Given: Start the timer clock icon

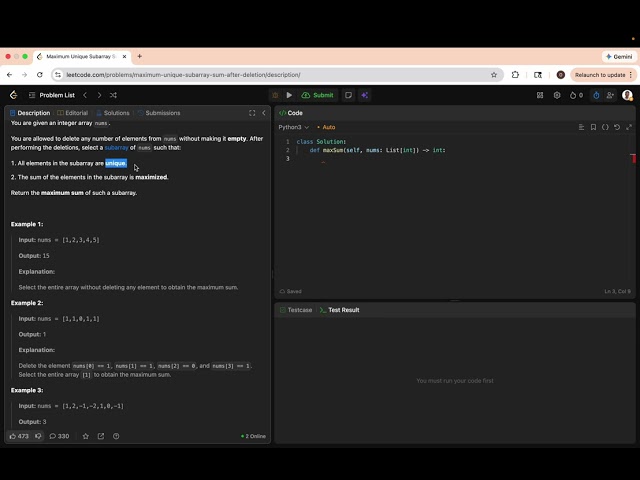Looking at the screenshot, I should [596, 95].
